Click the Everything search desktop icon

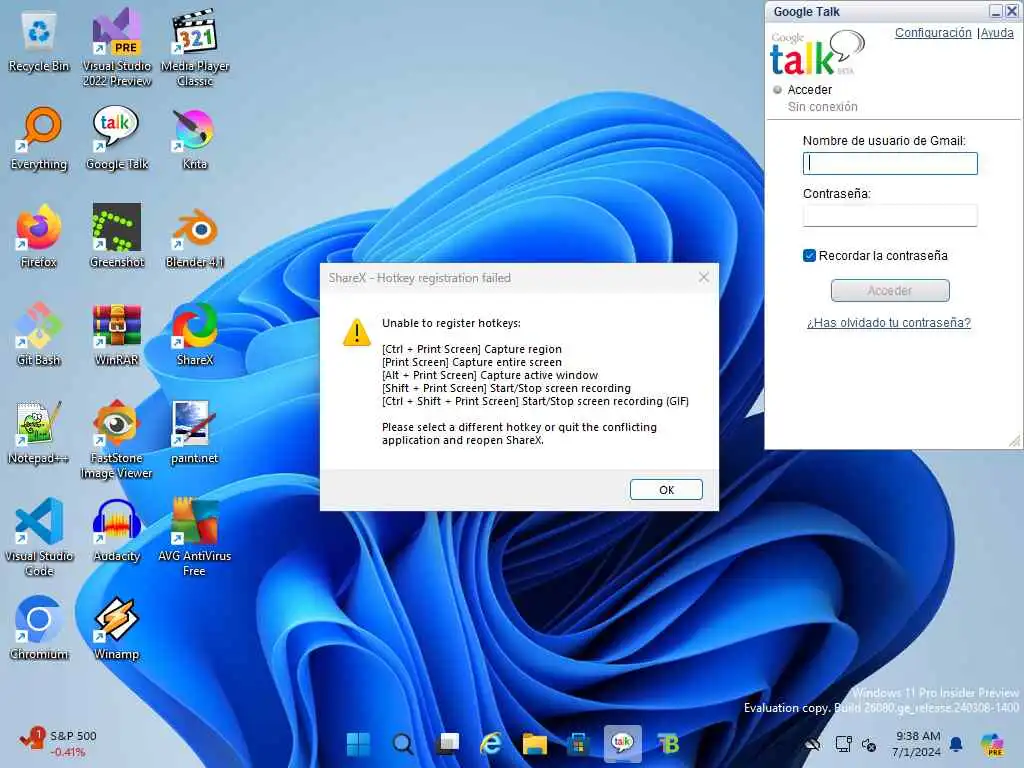pyautogui.click(x=39, y=138)
